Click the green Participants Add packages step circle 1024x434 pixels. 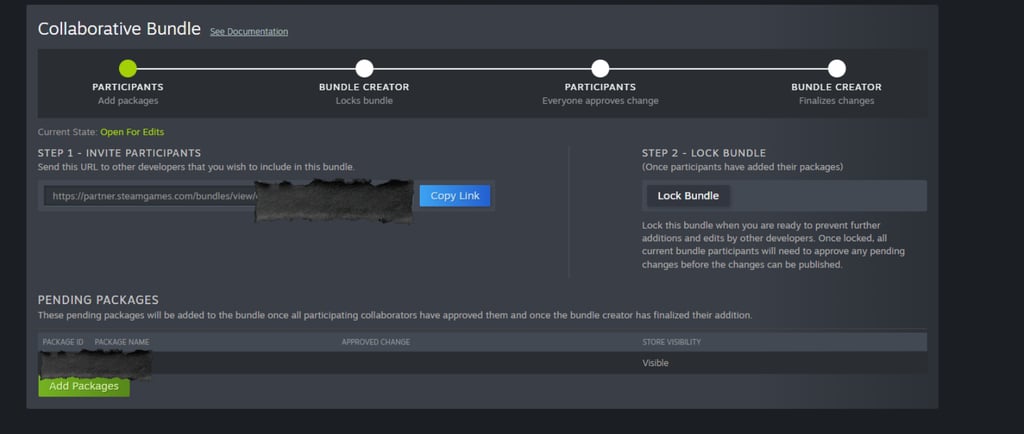coord(128,69)
